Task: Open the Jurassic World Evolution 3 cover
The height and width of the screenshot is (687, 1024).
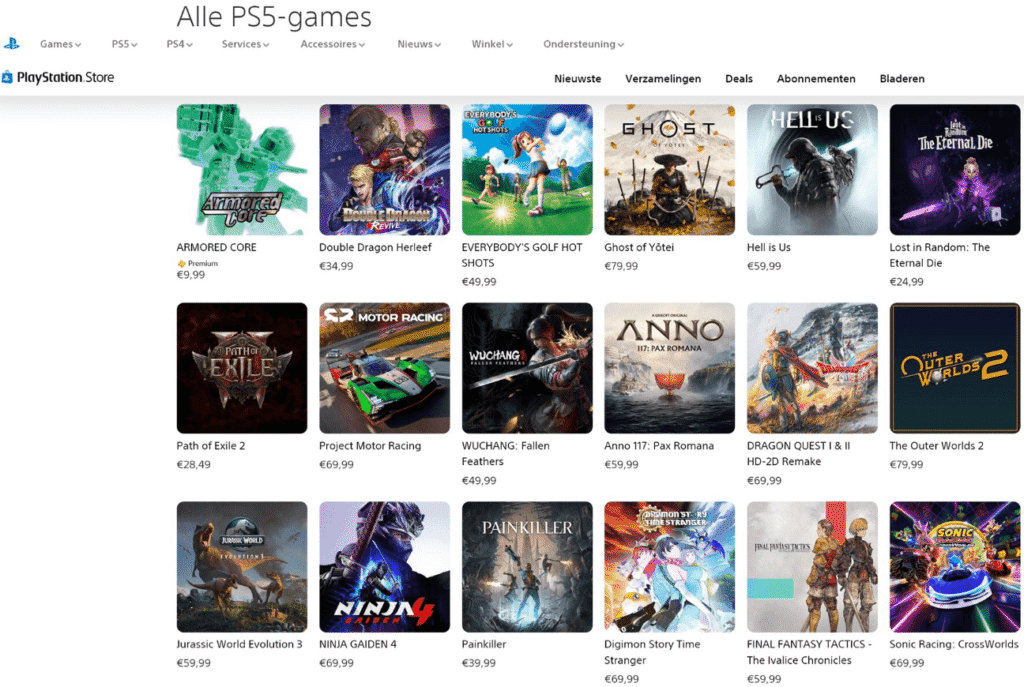Action: [x=242, y=567]
